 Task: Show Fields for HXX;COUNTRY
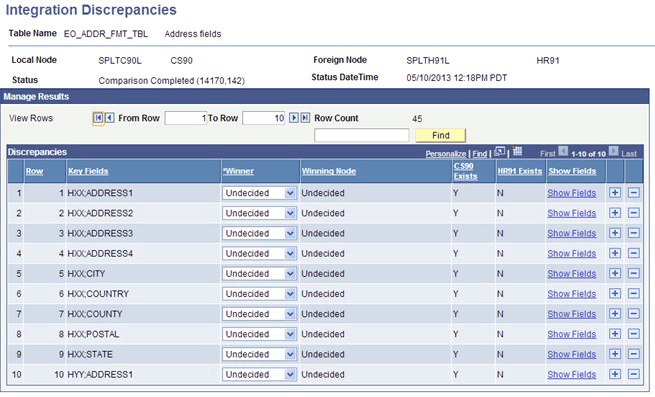click(571, 294)
